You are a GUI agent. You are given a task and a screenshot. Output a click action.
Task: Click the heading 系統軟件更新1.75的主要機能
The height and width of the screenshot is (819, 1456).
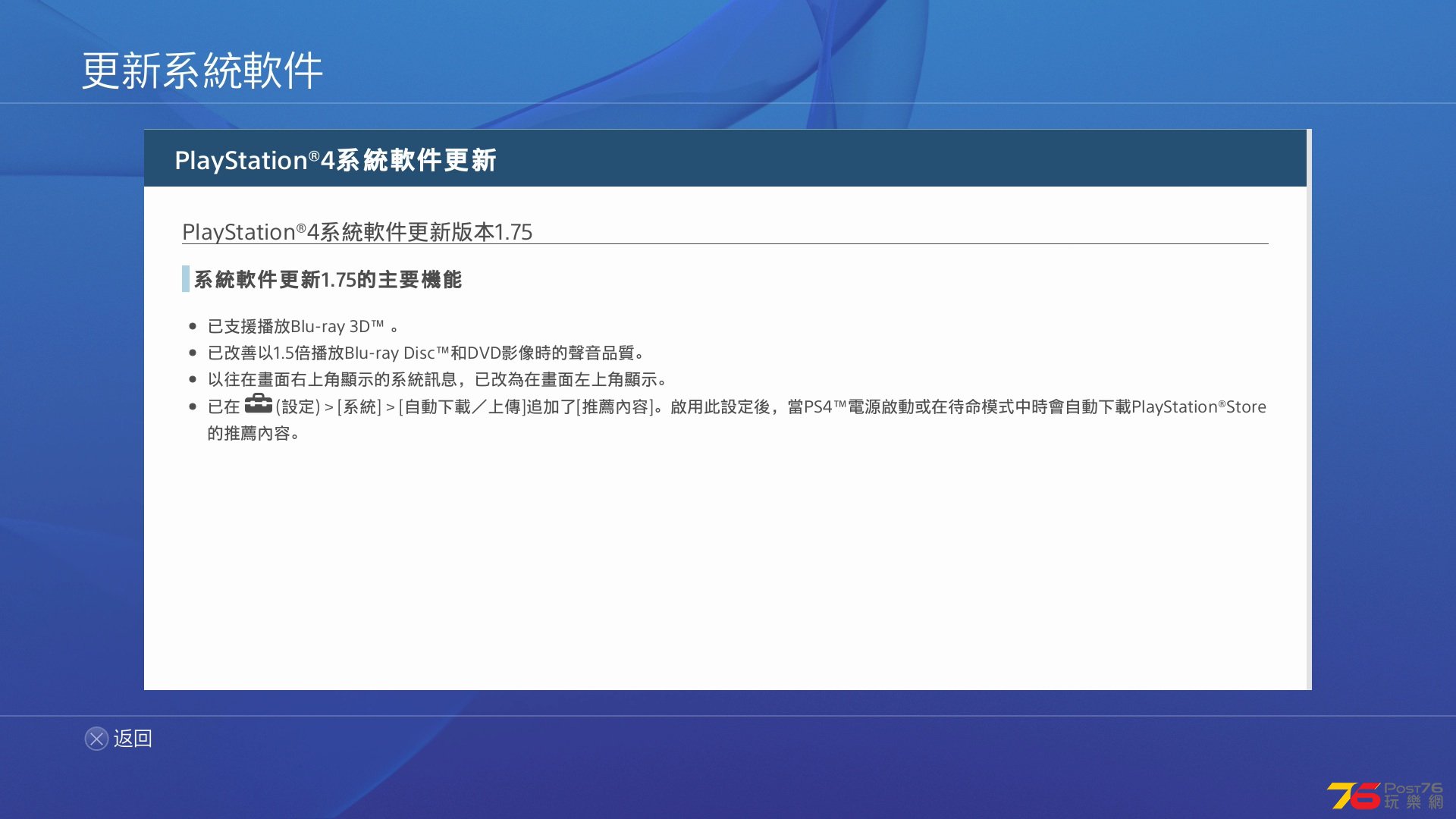point(328,279)
